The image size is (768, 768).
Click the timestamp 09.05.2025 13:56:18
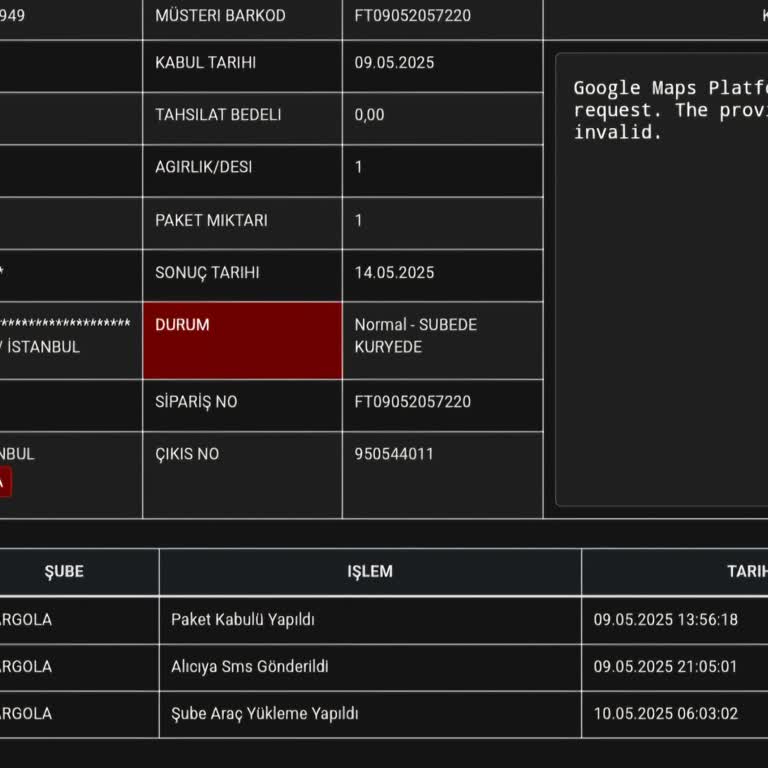(x=665, y=620)
